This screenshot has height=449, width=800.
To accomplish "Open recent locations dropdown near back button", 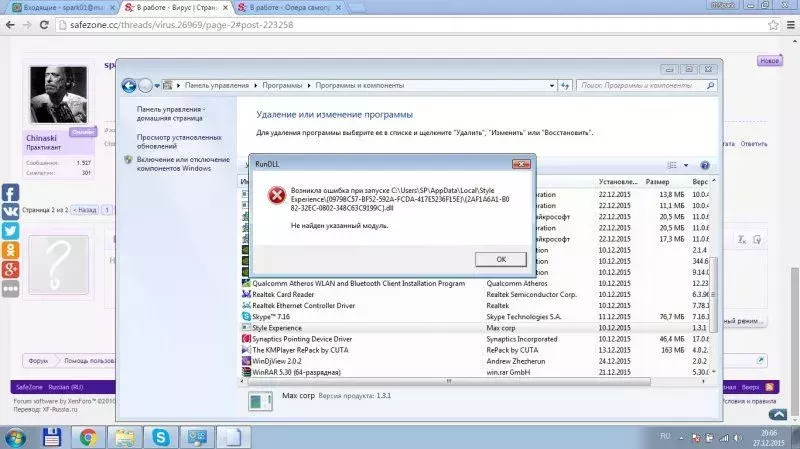I will (157, 86).
